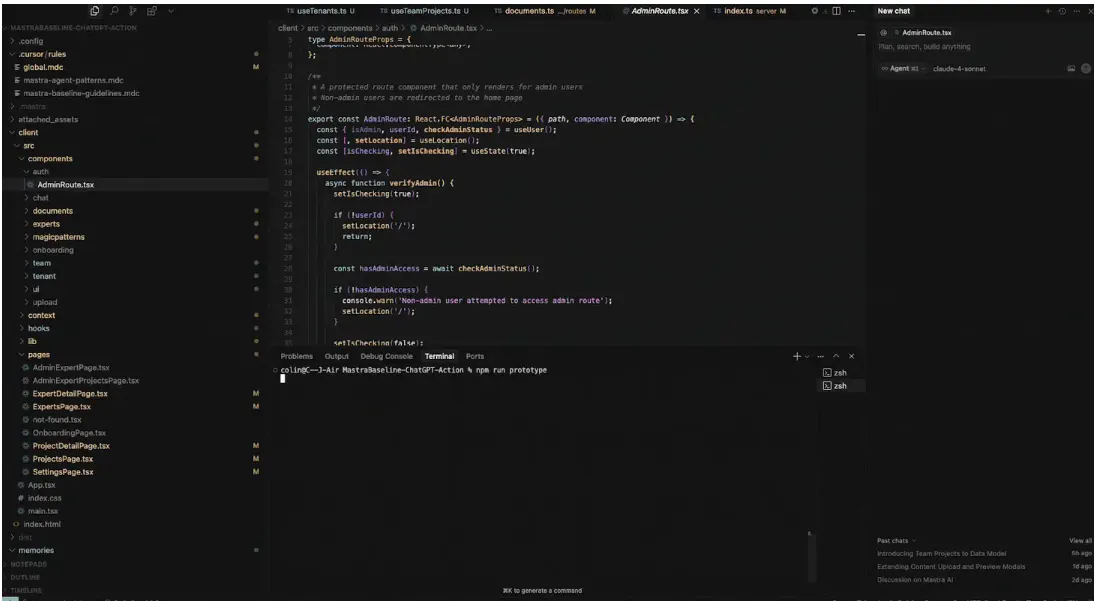Open the Source Control view icon
Viewport: 1095px width, 601px height.
(x=133, y=11)
